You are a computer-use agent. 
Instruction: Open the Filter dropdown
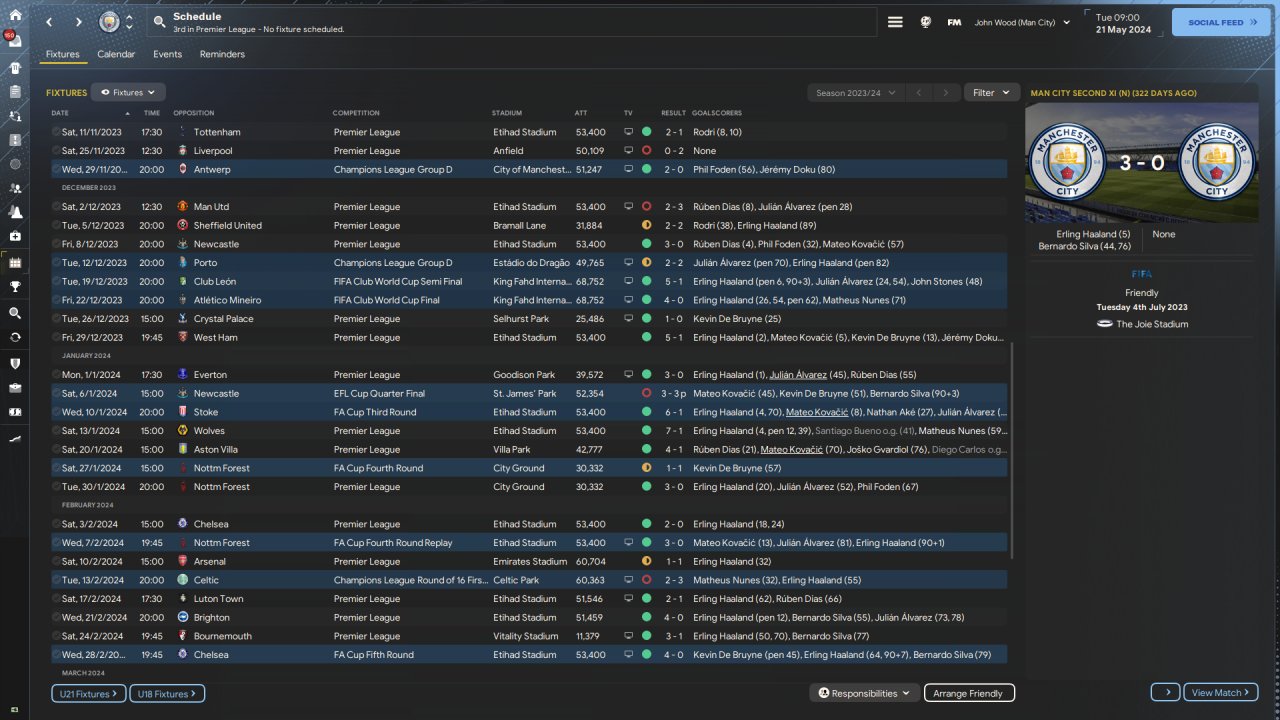[992, 92]
